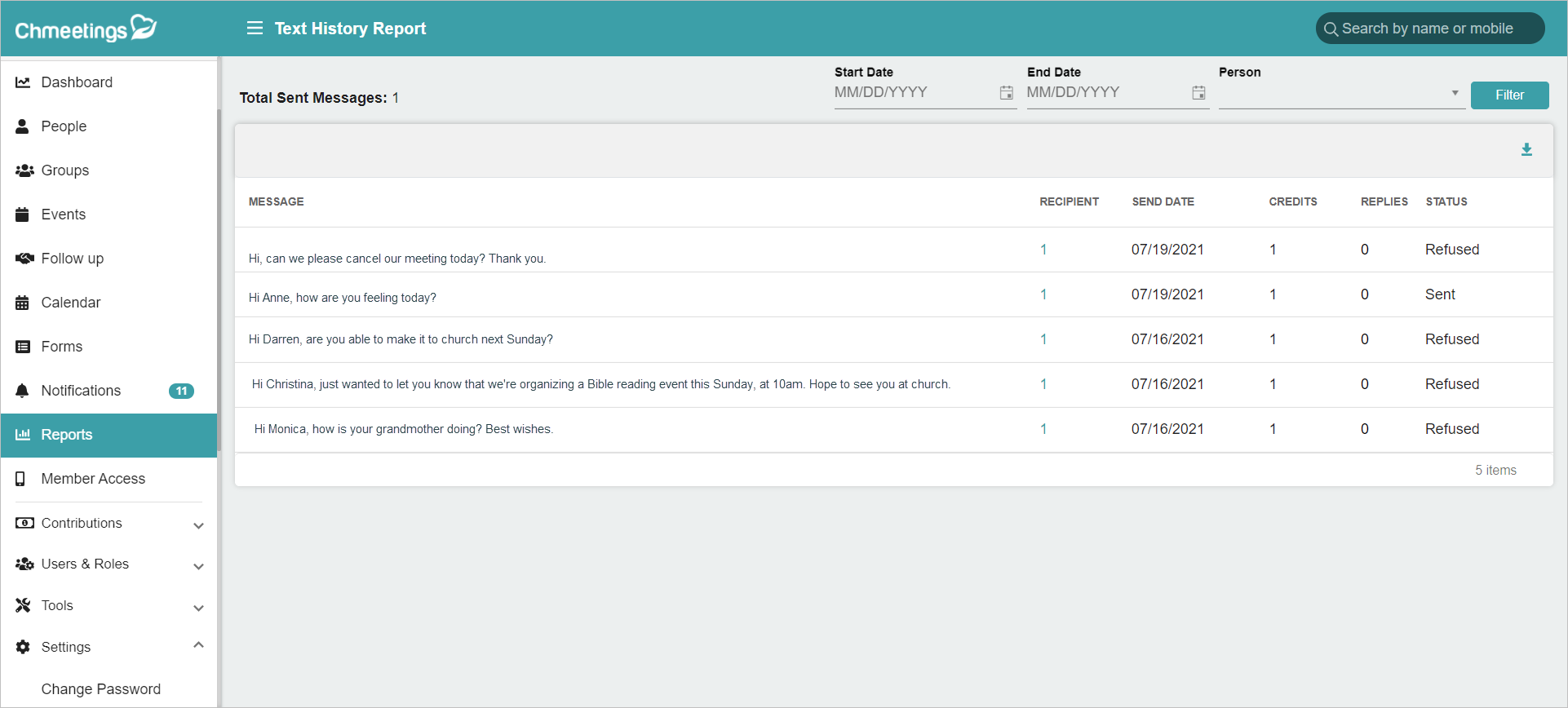
Task: Download the text history report
Action: coord(1526,150)
